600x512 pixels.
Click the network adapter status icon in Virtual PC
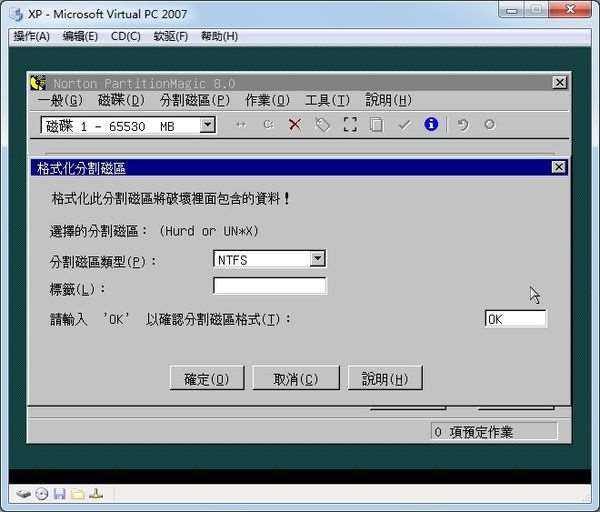[x=96, y=494]
